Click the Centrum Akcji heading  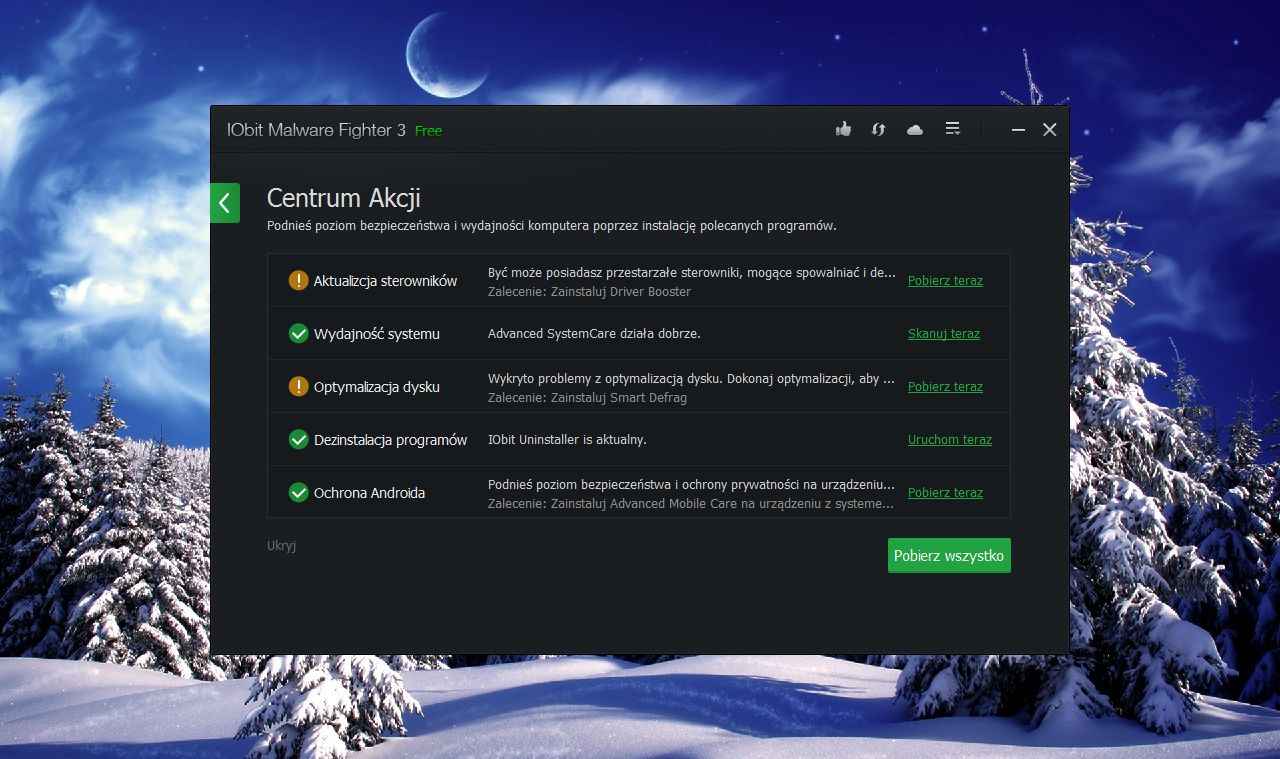(344, 197)
